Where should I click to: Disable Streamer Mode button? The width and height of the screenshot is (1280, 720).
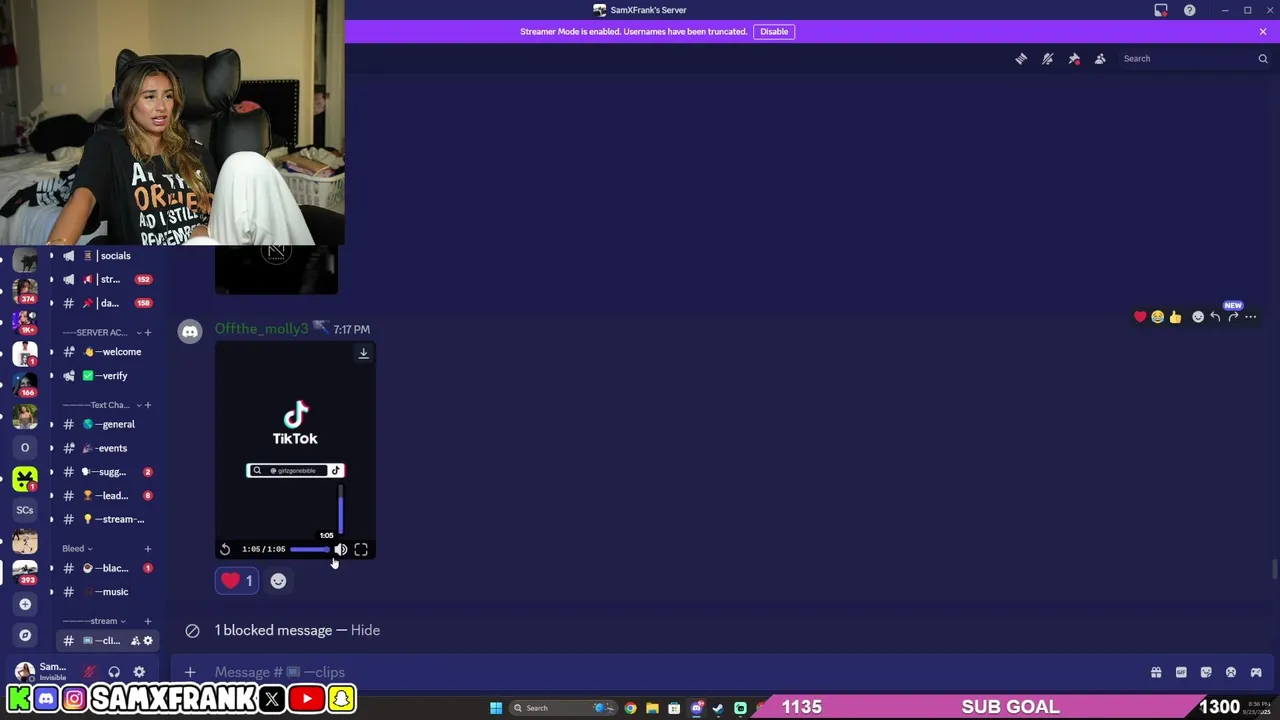point(774,31)
